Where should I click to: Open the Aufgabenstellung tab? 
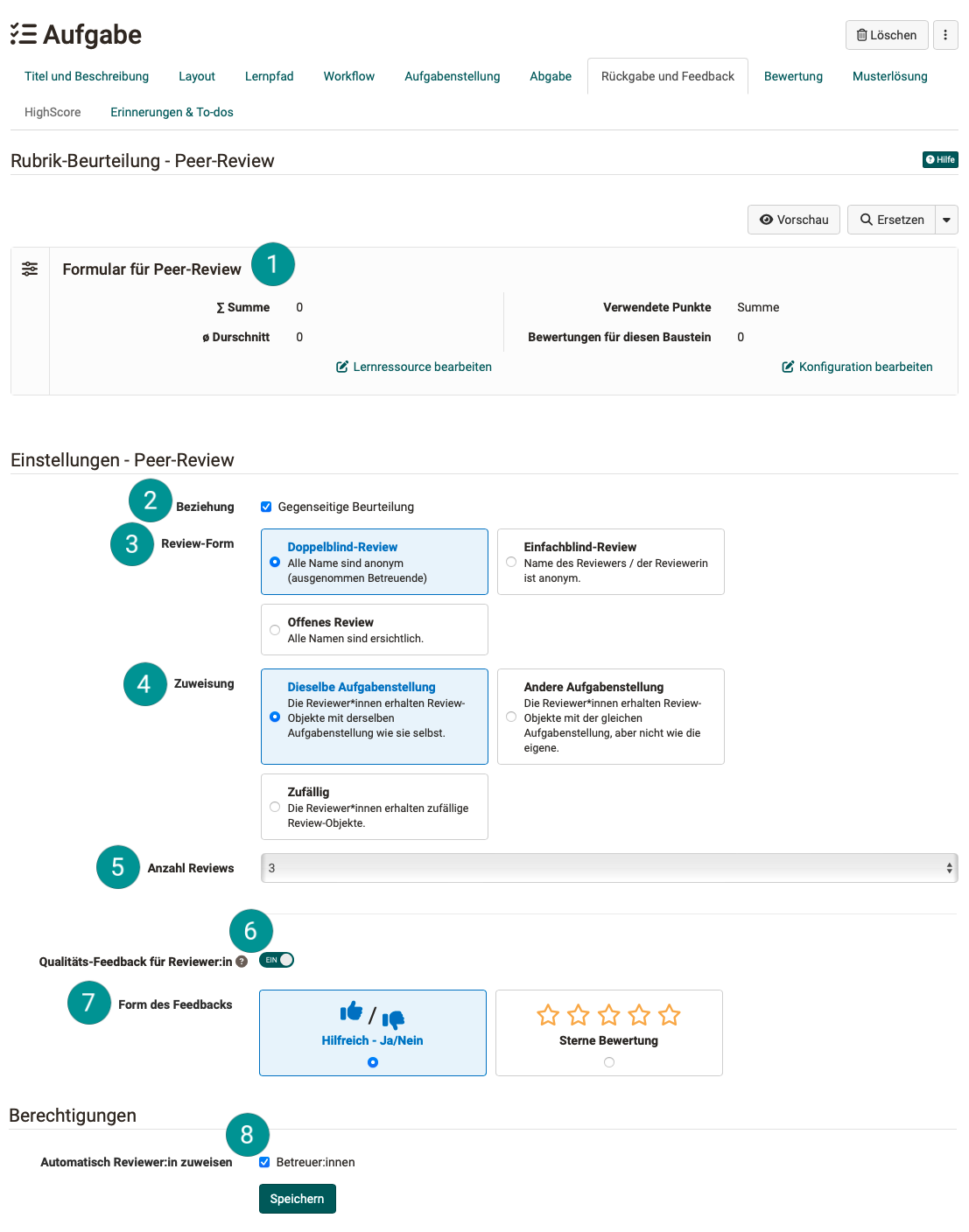click(x=452, y=76)
